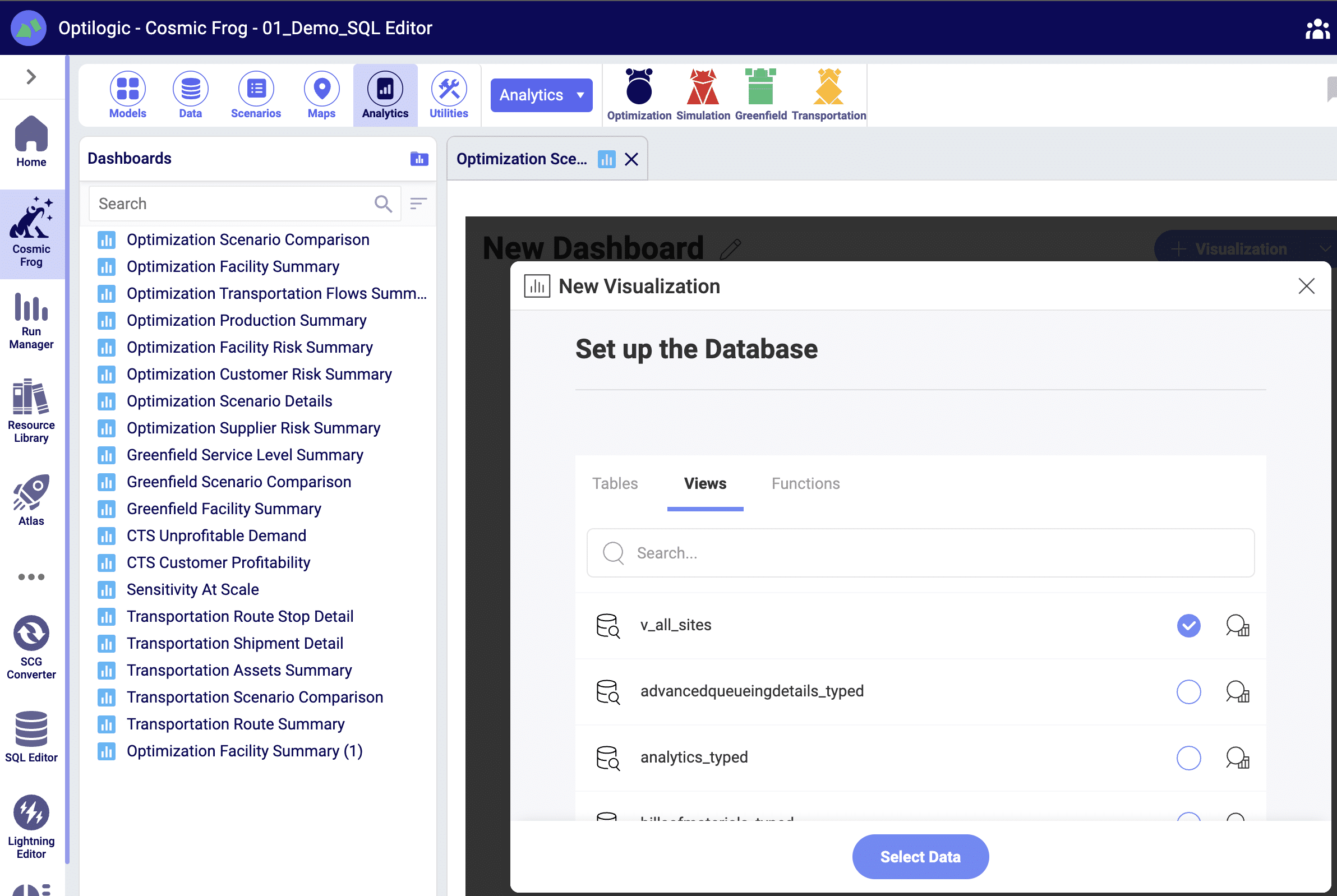Image resolution: width=1337 pixels, height=896 pixels.
Task: Expand the left sidebar chevron
Action: click(31, 77)
